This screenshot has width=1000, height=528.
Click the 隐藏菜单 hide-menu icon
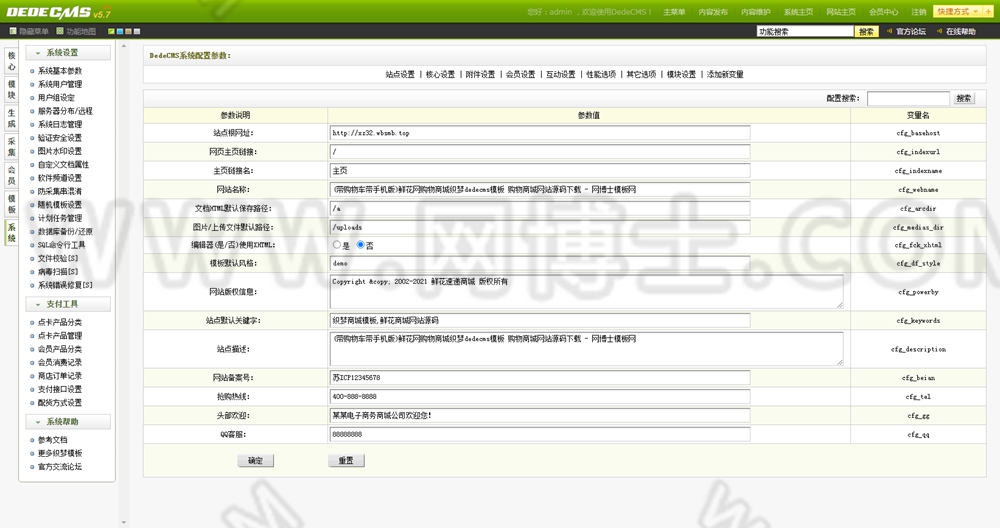coord(13,31)
